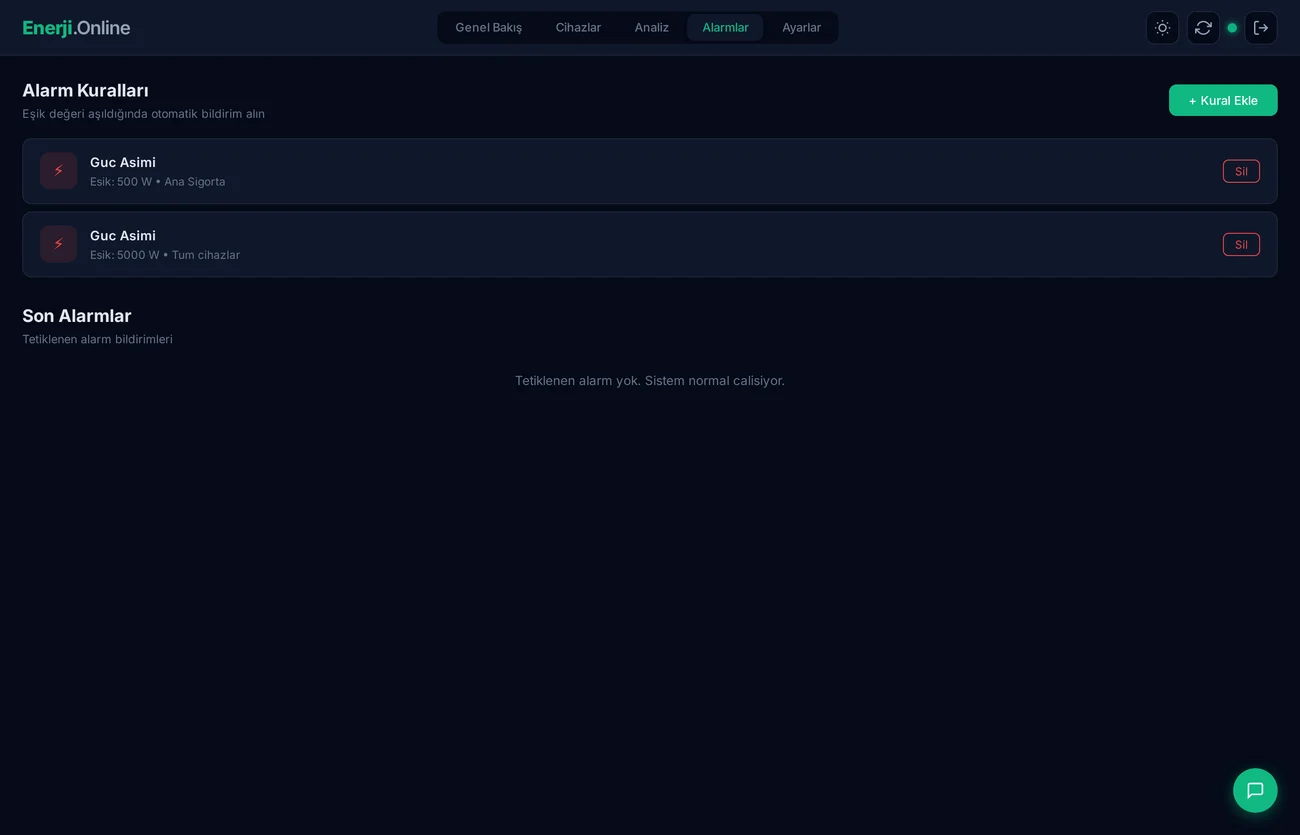Click the + Kural Ekle button
Image resolution: width=1300 pixels, height=835 pixels.
1223,100
